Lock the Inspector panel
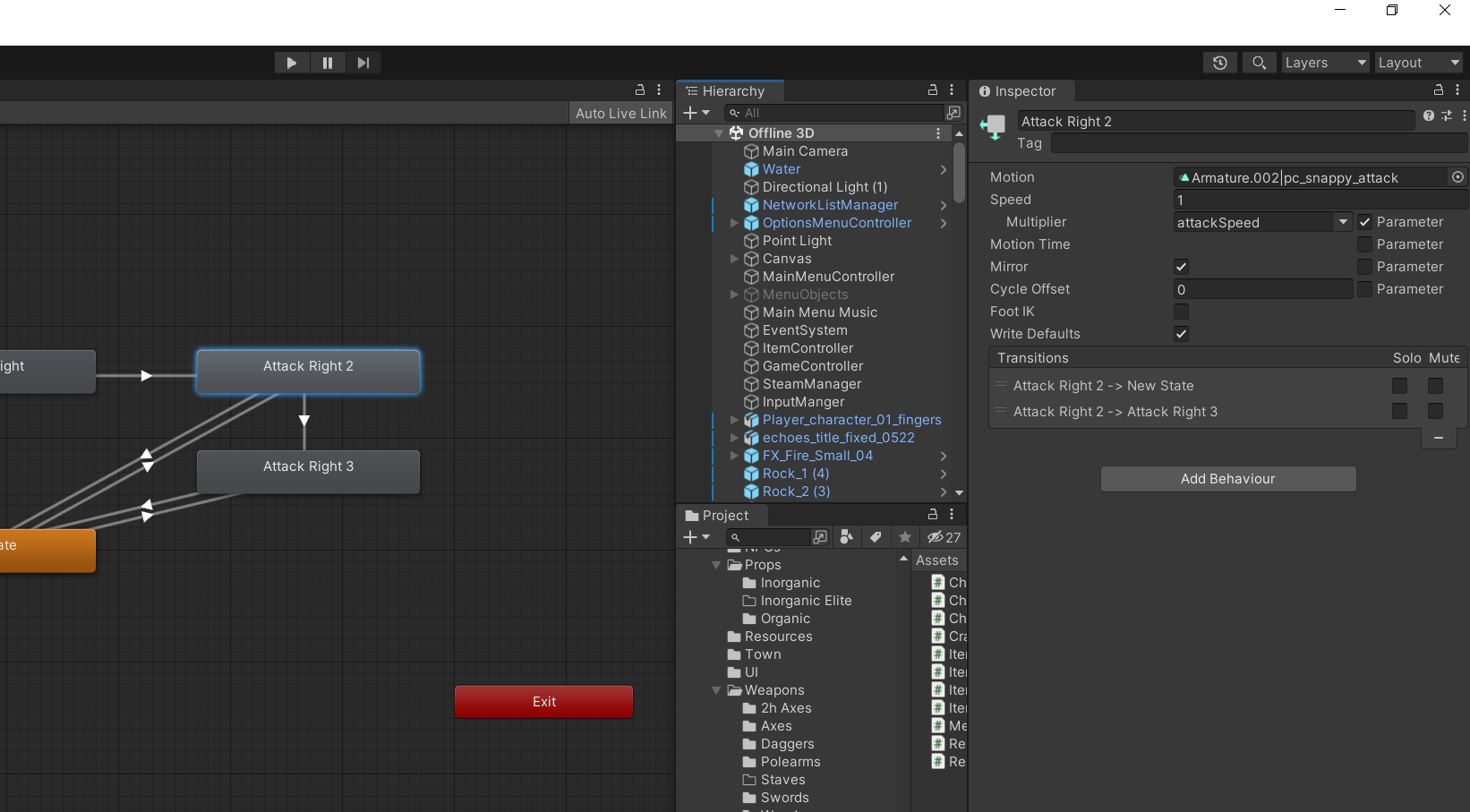 pos(1438,90)
